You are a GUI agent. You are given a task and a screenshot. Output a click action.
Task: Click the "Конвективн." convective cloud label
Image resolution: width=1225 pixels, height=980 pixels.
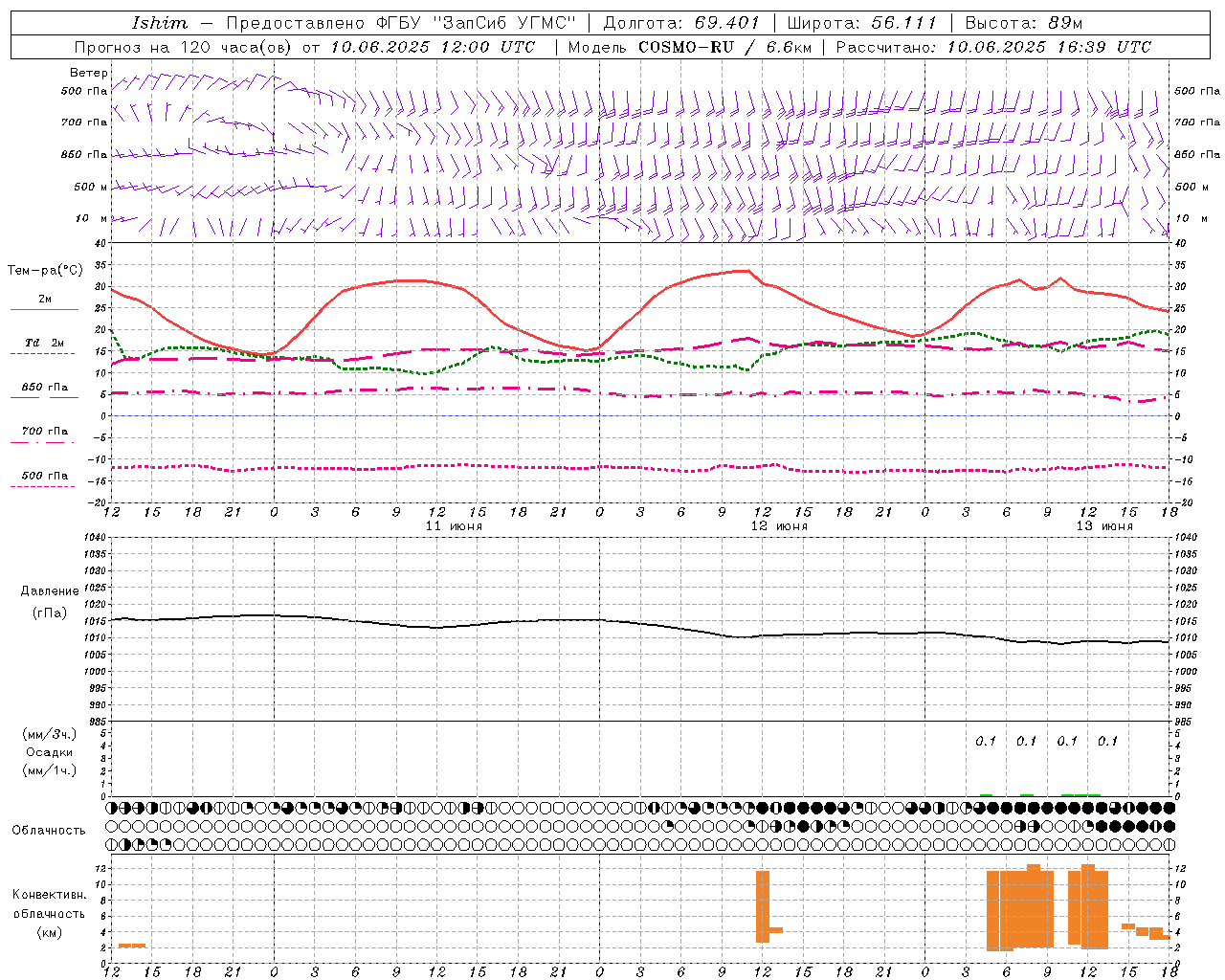(50, 895)
